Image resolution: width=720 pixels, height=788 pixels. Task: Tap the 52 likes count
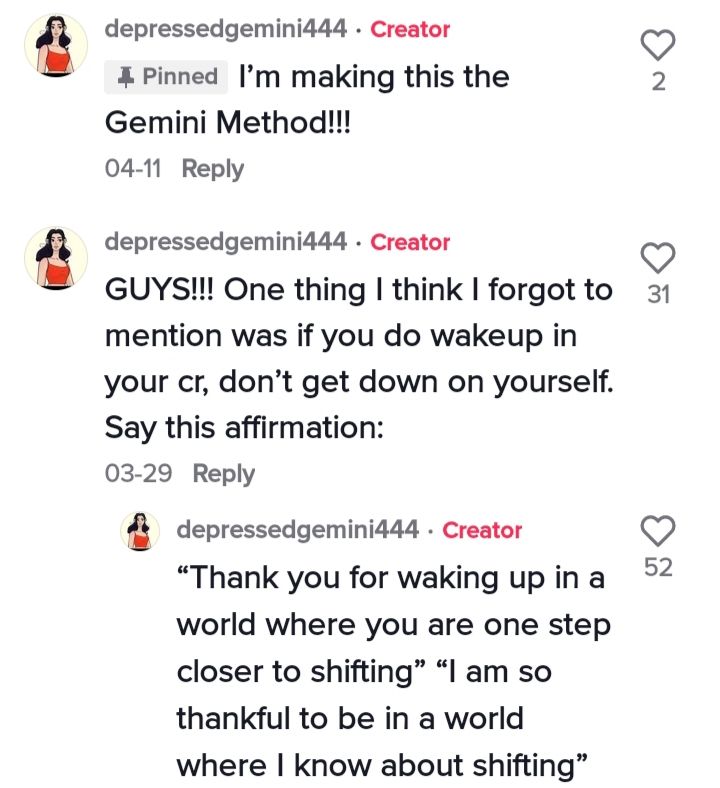pos(658,567)
